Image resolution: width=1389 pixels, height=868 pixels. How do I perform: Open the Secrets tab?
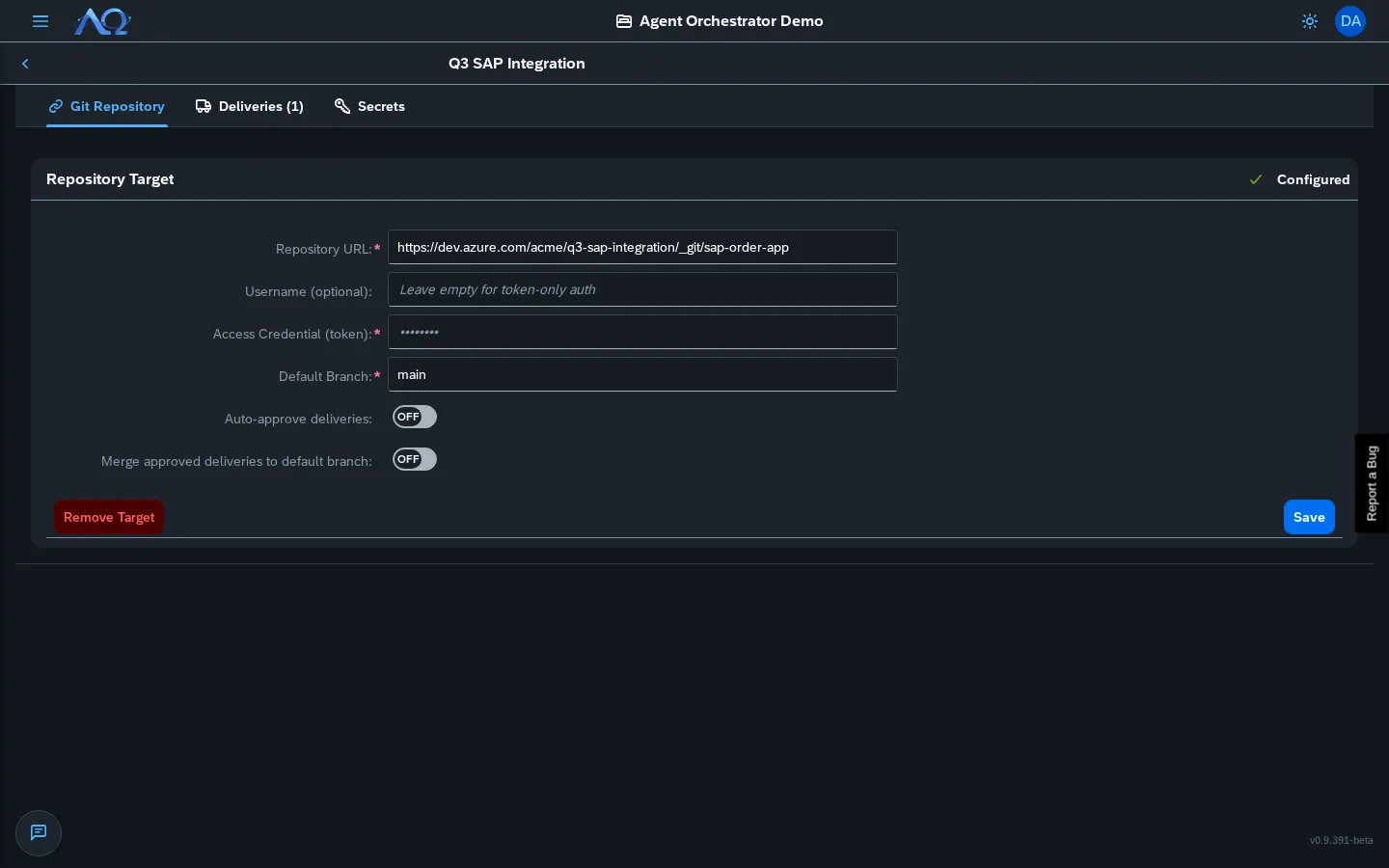[369, 106]
